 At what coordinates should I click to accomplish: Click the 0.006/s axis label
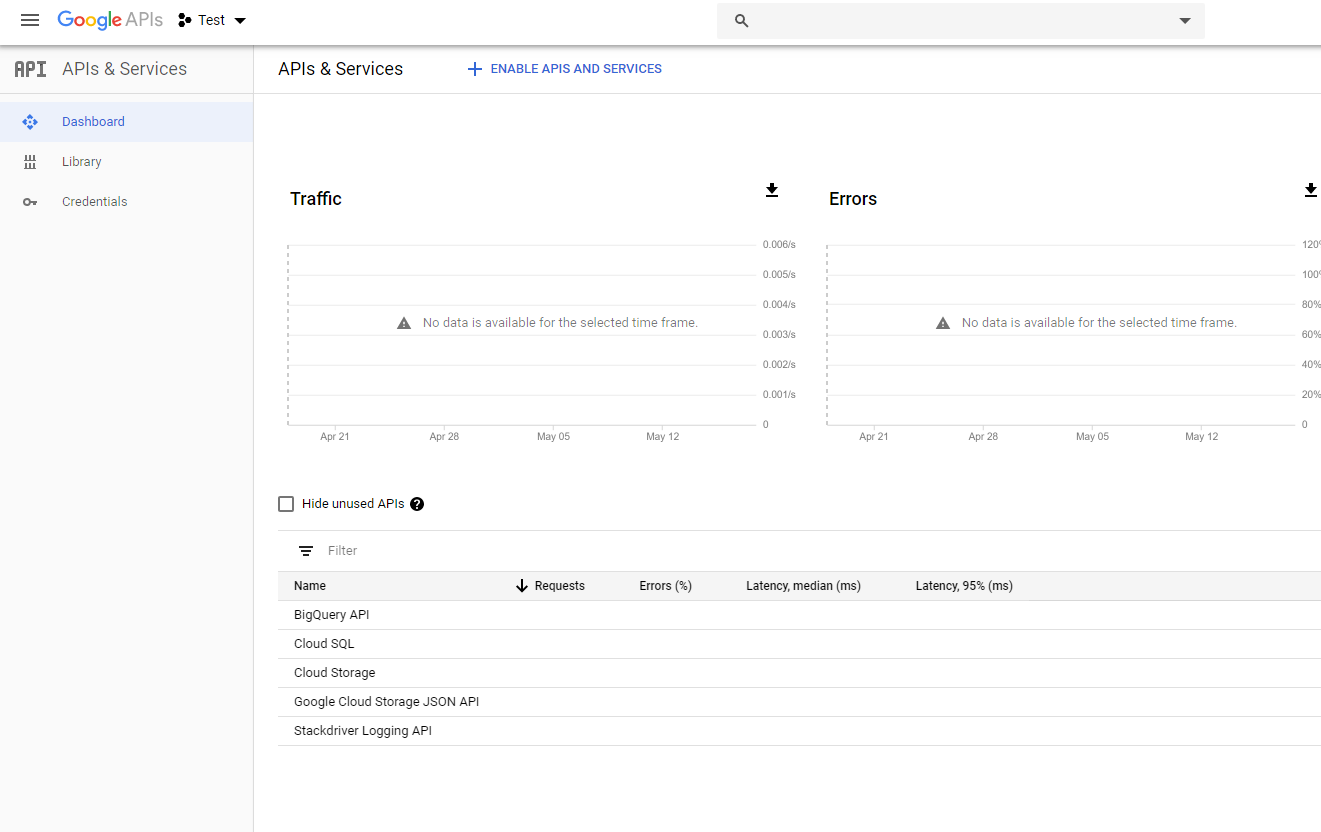tap(779, 244)
